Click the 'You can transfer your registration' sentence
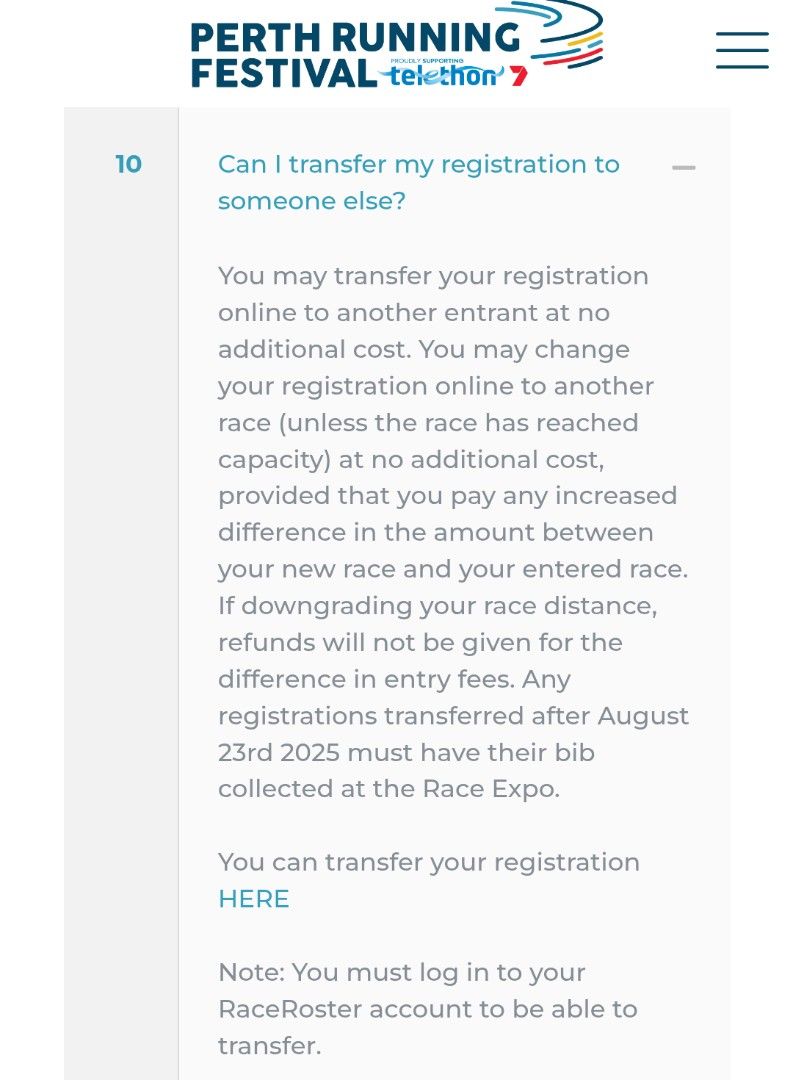This screenshot has width=793, height=1080. [428, 862]
